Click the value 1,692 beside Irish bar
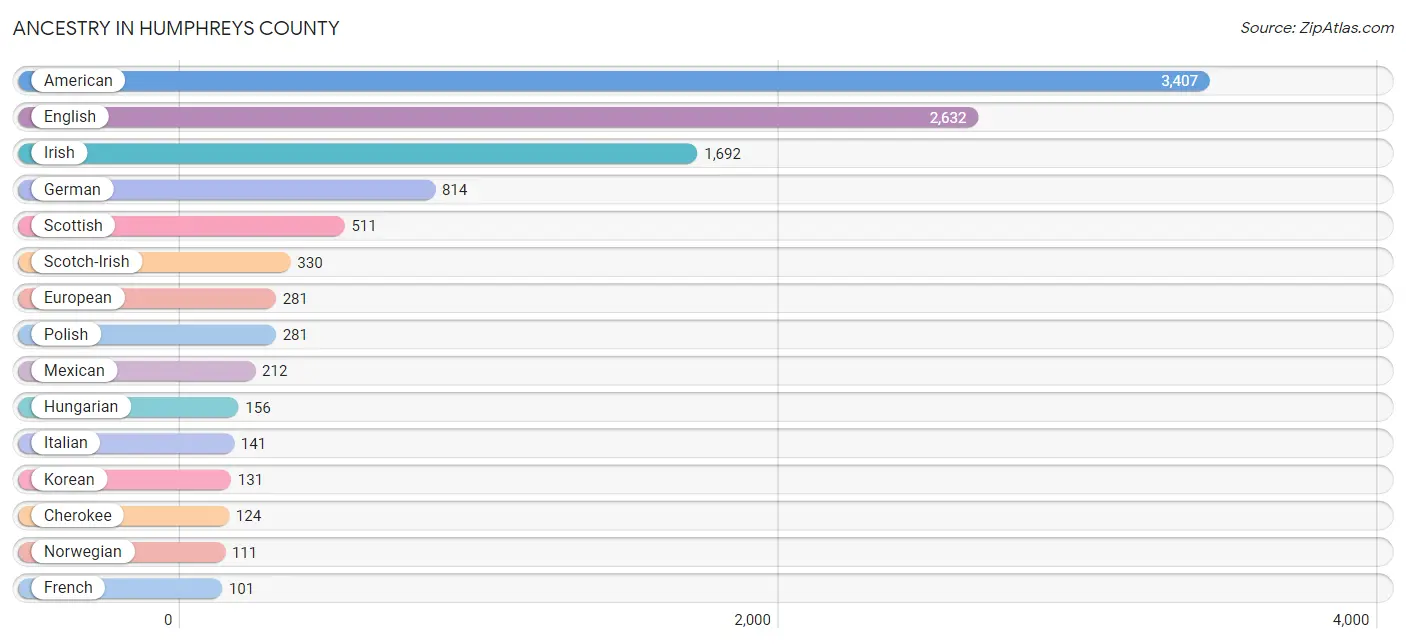1406x644 pixels. (723, 154)
